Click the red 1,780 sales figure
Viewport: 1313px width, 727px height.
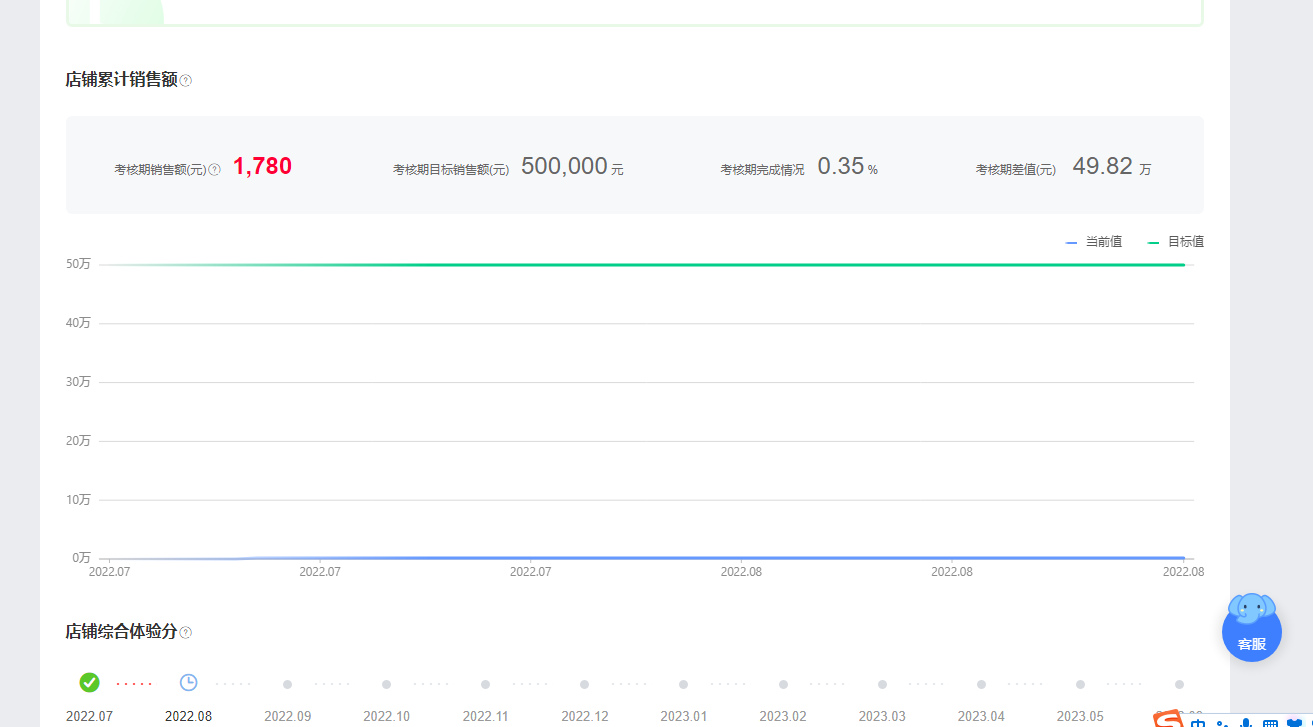click(x=262, y=167)
